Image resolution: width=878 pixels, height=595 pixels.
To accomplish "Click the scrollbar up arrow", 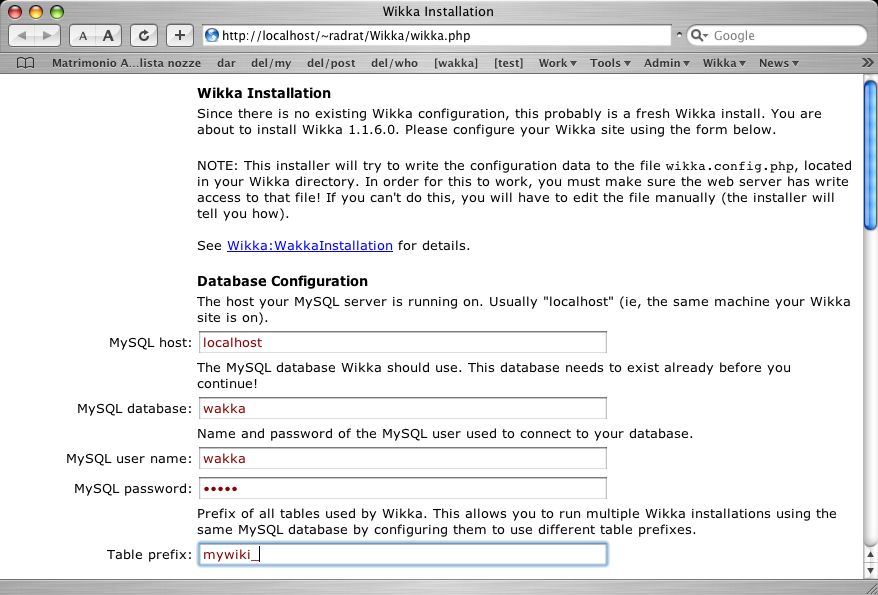I will (x=870, y=555).
